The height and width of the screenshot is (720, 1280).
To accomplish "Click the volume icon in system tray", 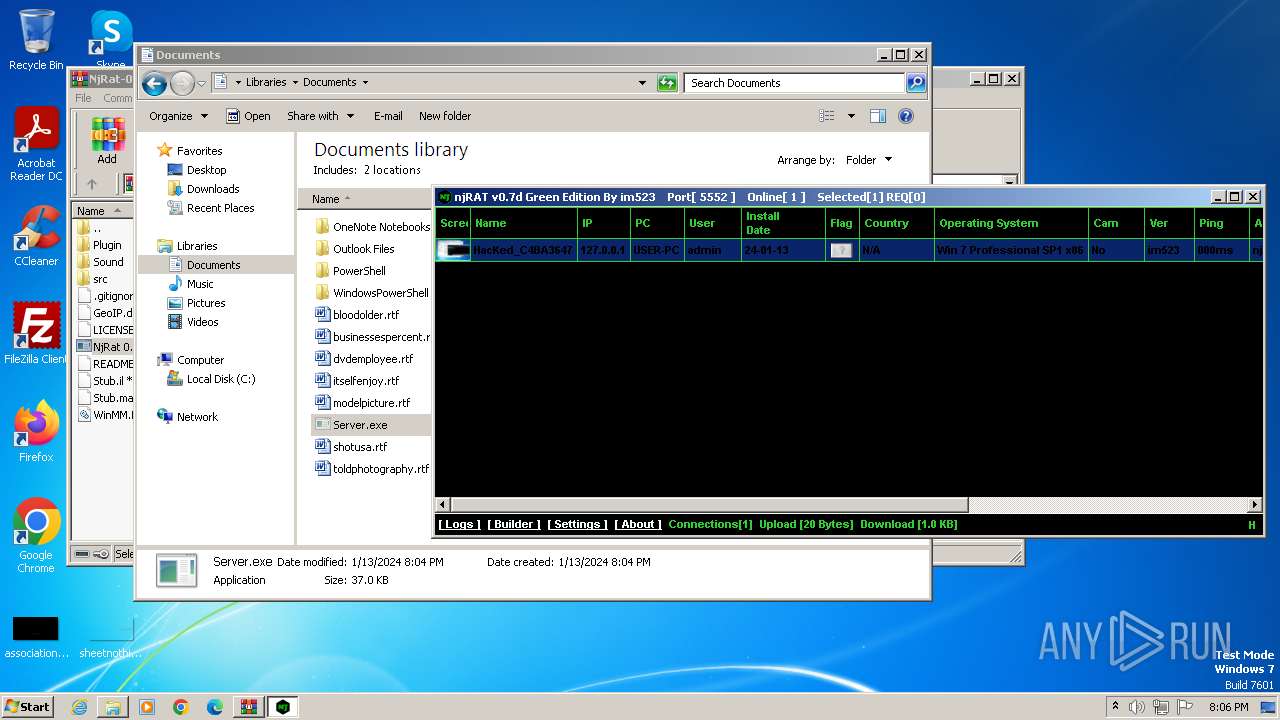I will (x=1136, y=707).
